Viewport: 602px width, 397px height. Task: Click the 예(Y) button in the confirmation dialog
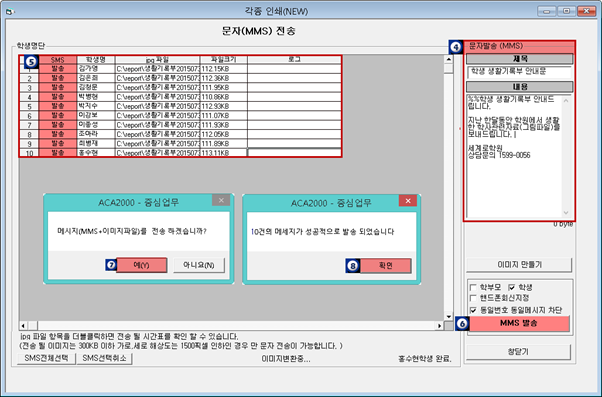tap(142, 265)
